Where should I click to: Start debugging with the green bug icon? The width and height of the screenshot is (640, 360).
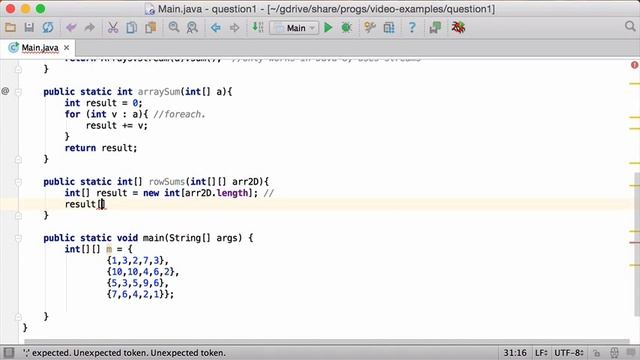pos(347,28)
